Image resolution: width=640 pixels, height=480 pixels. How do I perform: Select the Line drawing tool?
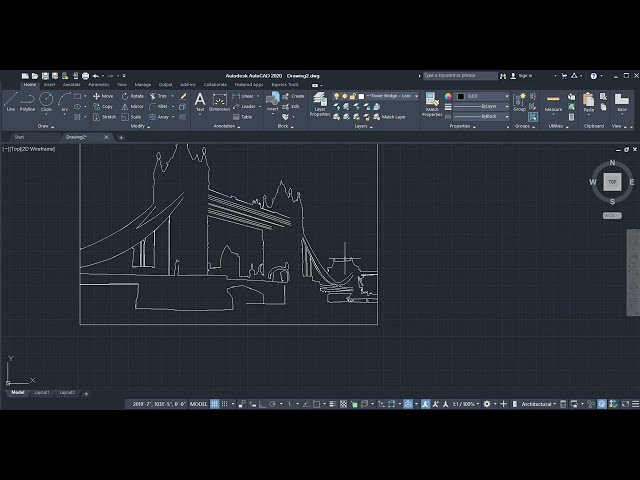tap(11, 102)
